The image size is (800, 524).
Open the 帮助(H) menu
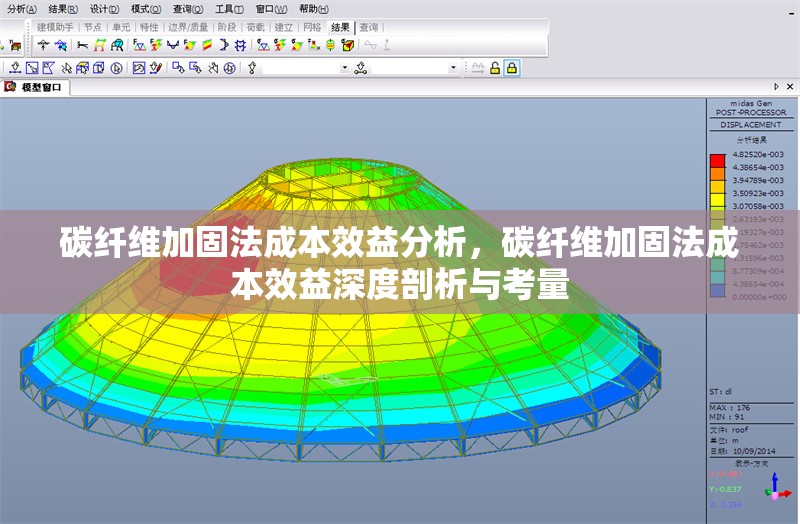coord(314,9)
